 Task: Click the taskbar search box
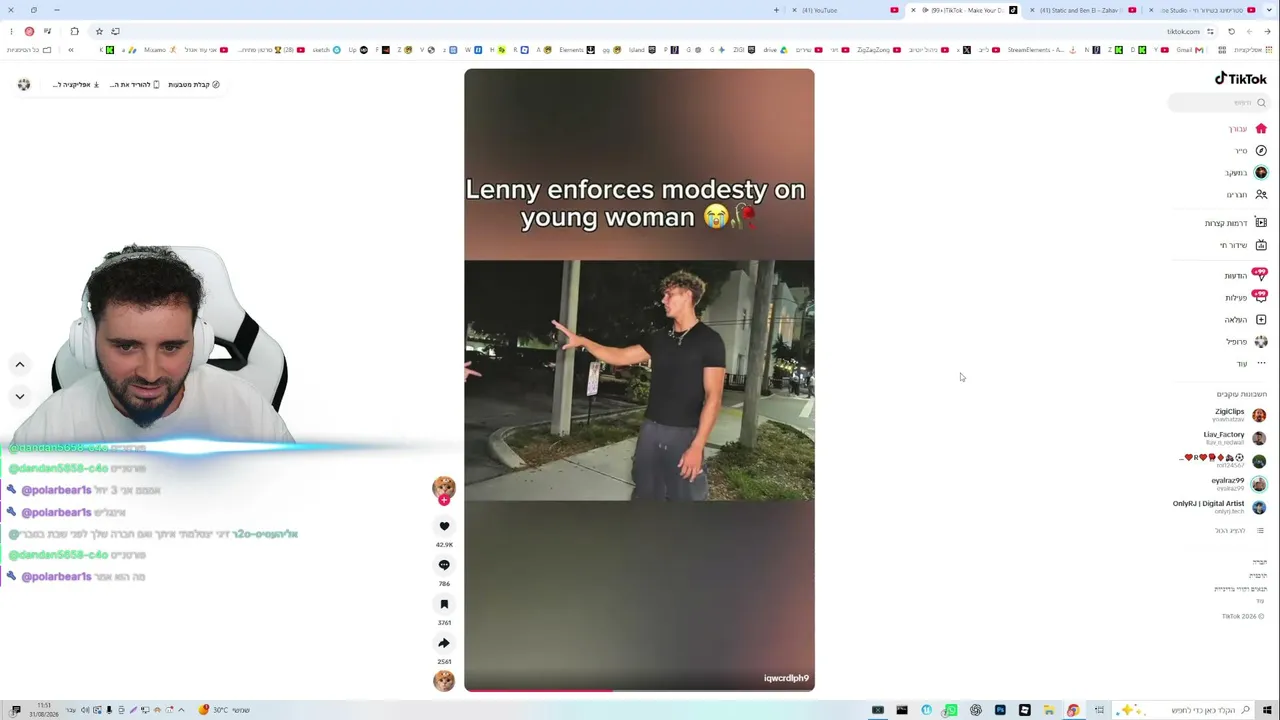pos(1185,710)
